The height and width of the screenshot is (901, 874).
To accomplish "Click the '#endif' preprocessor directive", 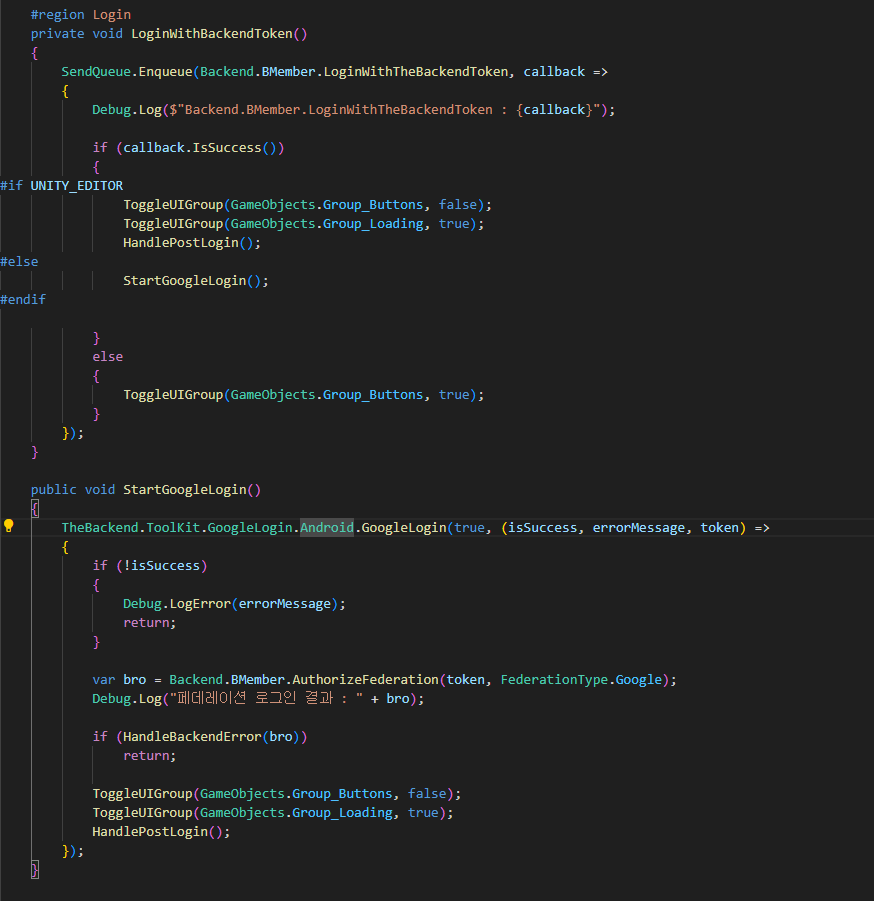I will 23,299.
